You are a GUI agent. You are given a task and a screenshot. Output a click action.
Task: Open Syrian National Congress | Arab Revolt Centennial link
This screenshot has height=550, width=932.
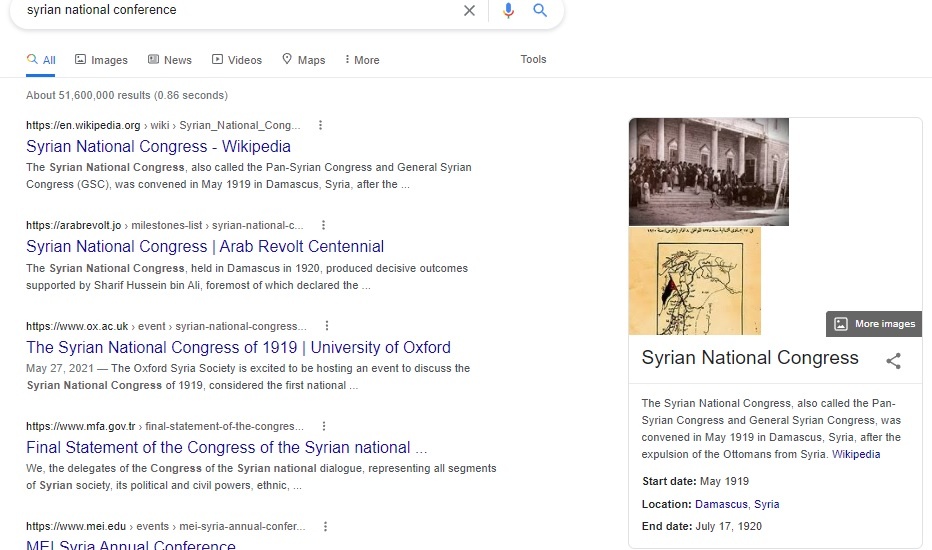click(x=205, y=246)
